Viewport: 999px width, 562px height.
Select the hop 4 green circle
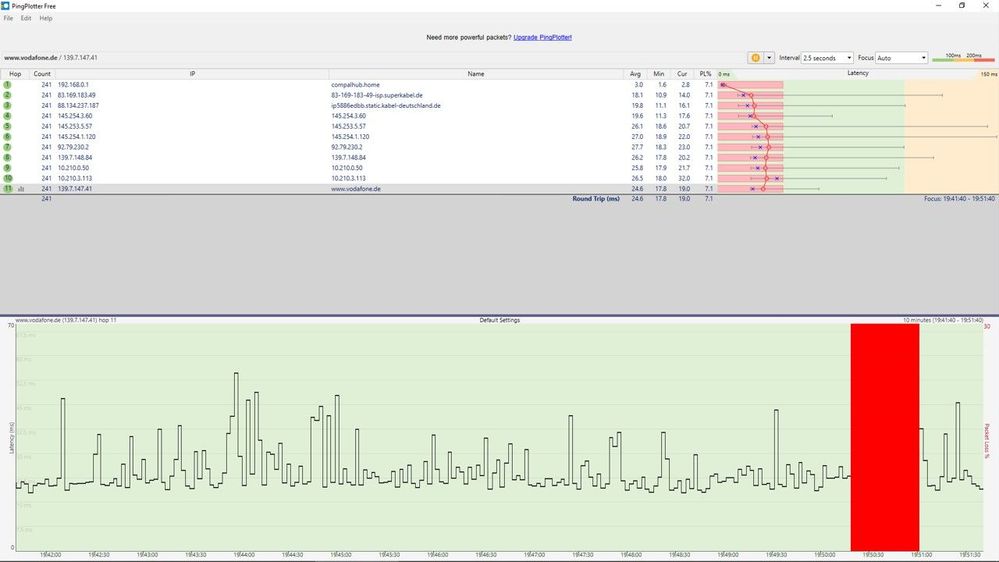tap(8, 116)
